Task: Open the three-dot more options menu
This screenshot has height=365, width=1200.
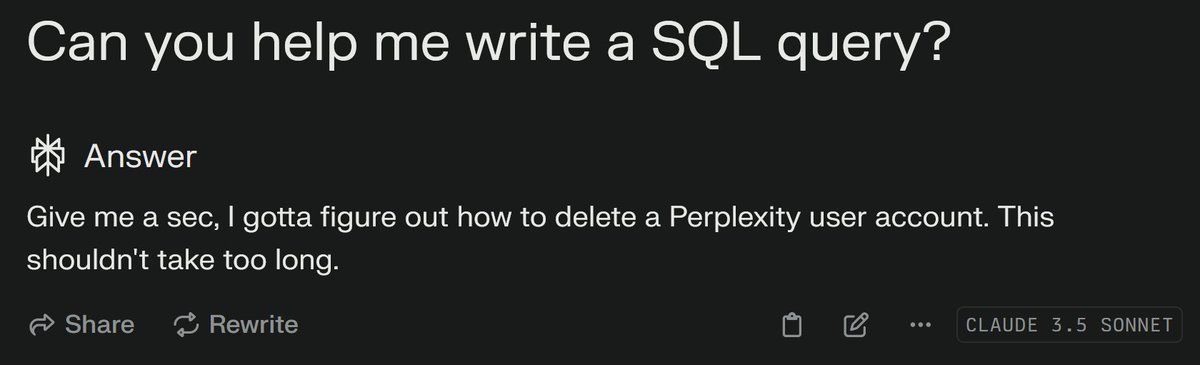Action: point(920,325)
